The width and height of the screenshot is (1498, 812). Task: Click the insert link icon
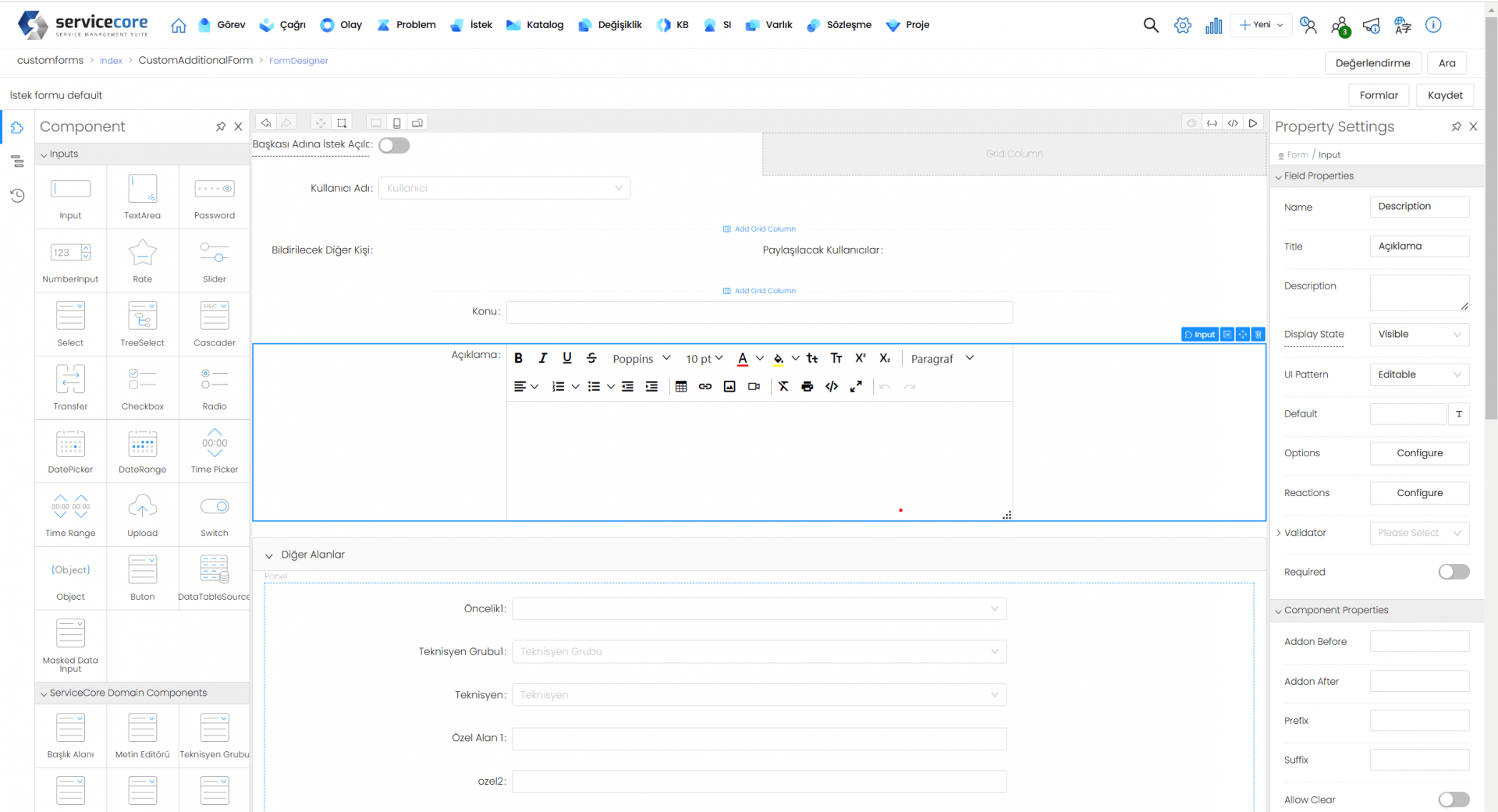[705, 387]
